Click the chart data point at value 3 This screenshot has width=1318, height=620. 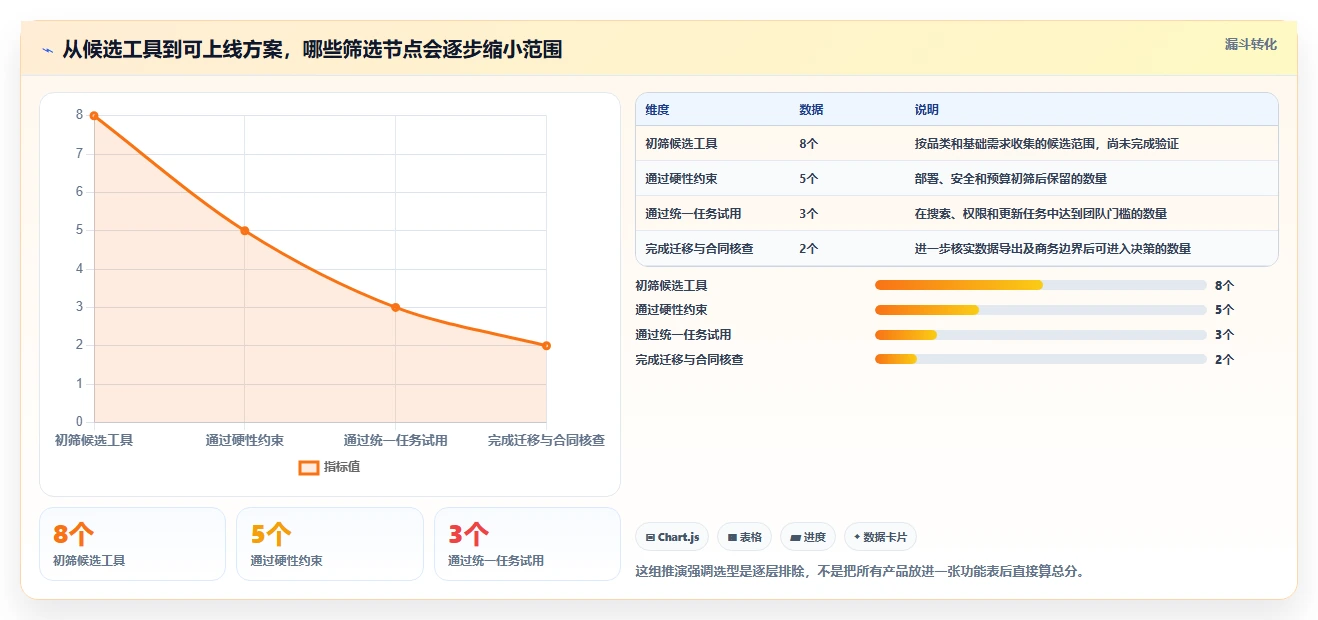[x=395, y=307]
